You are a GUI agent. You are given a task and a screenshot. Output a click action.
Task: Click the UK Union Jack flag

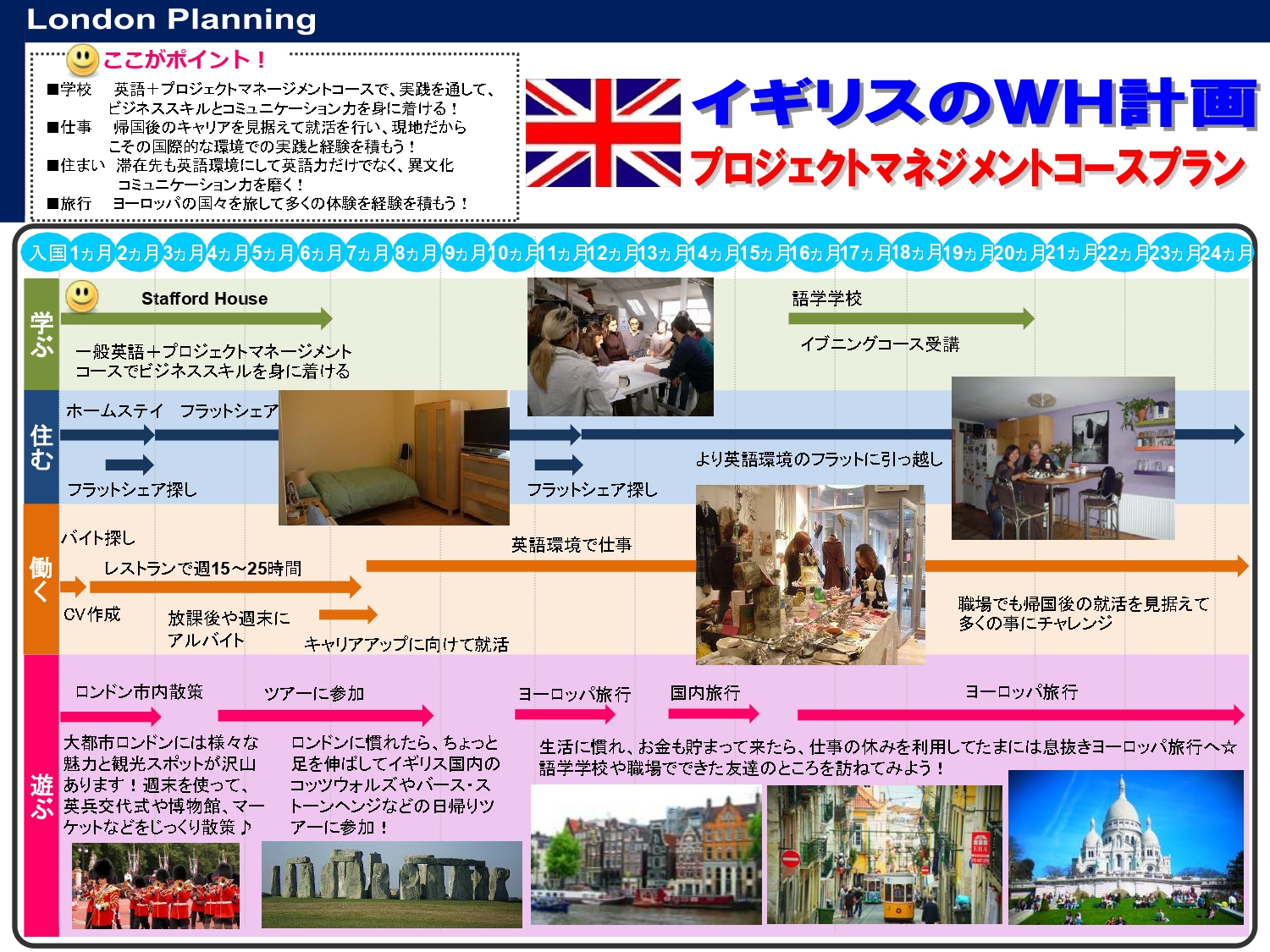click(x=603, y=133)
